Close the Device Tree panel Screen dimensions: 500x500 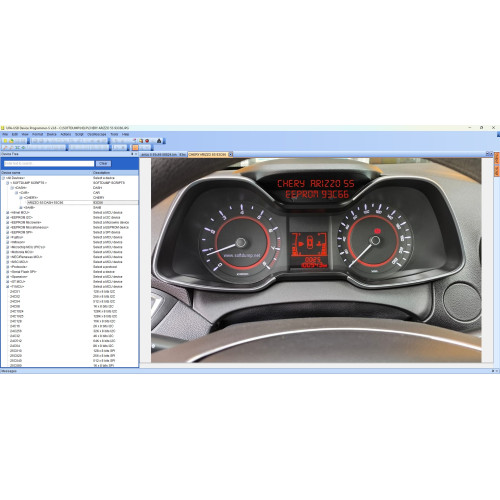136,154
